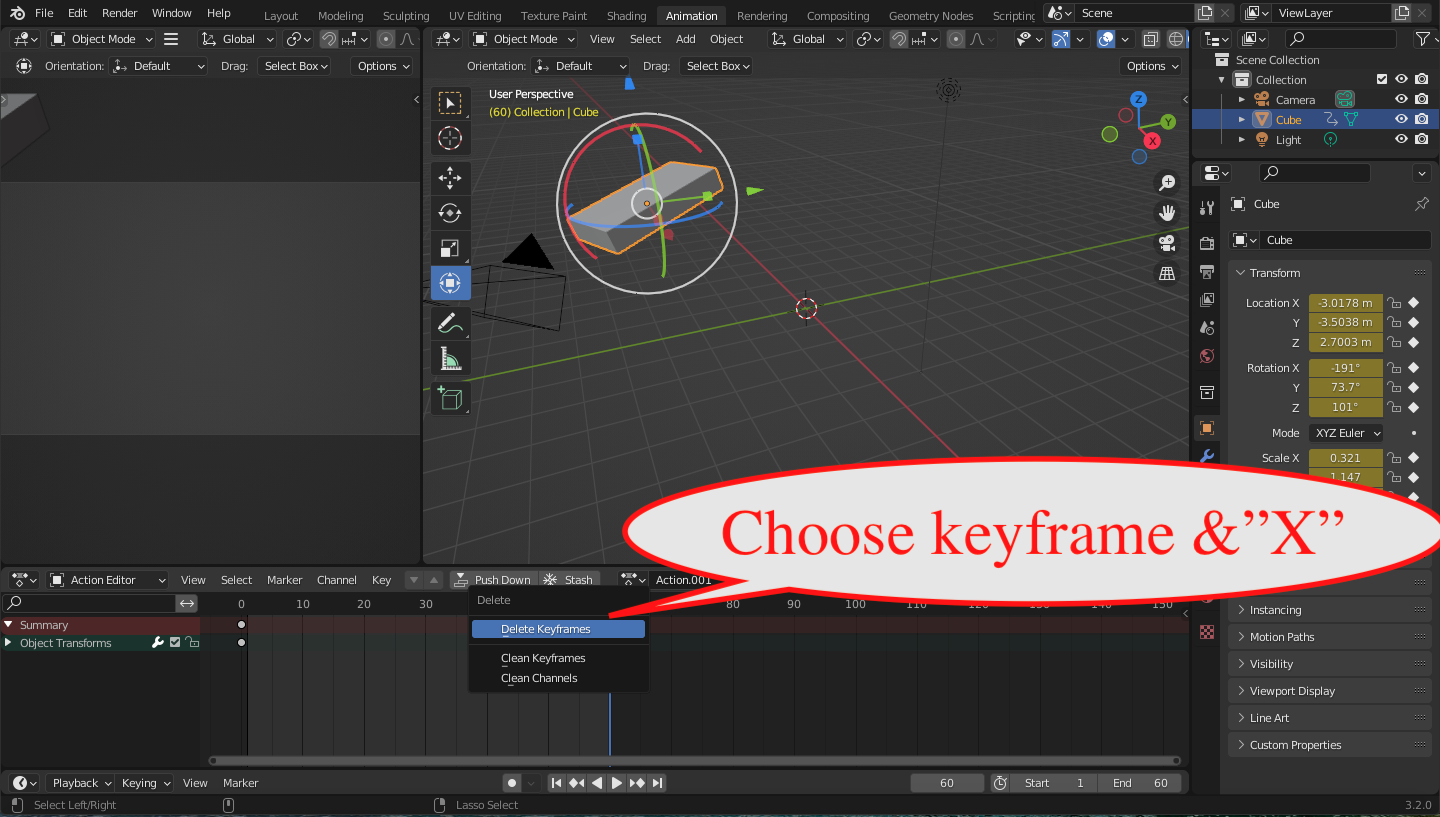Activate the Annotate pencil tool
The height and width of the screenshot is (817, 1440).
450,323
